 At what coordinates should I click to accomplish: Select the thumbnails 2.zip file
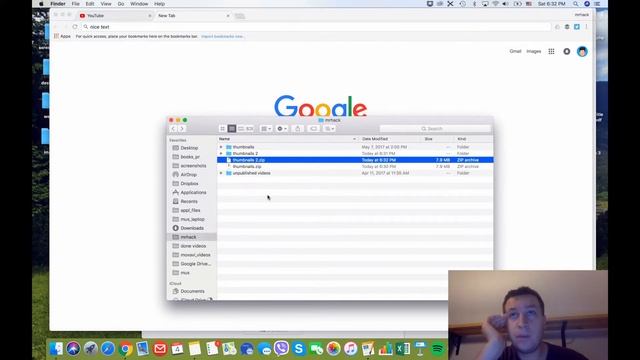click(355, 160)
